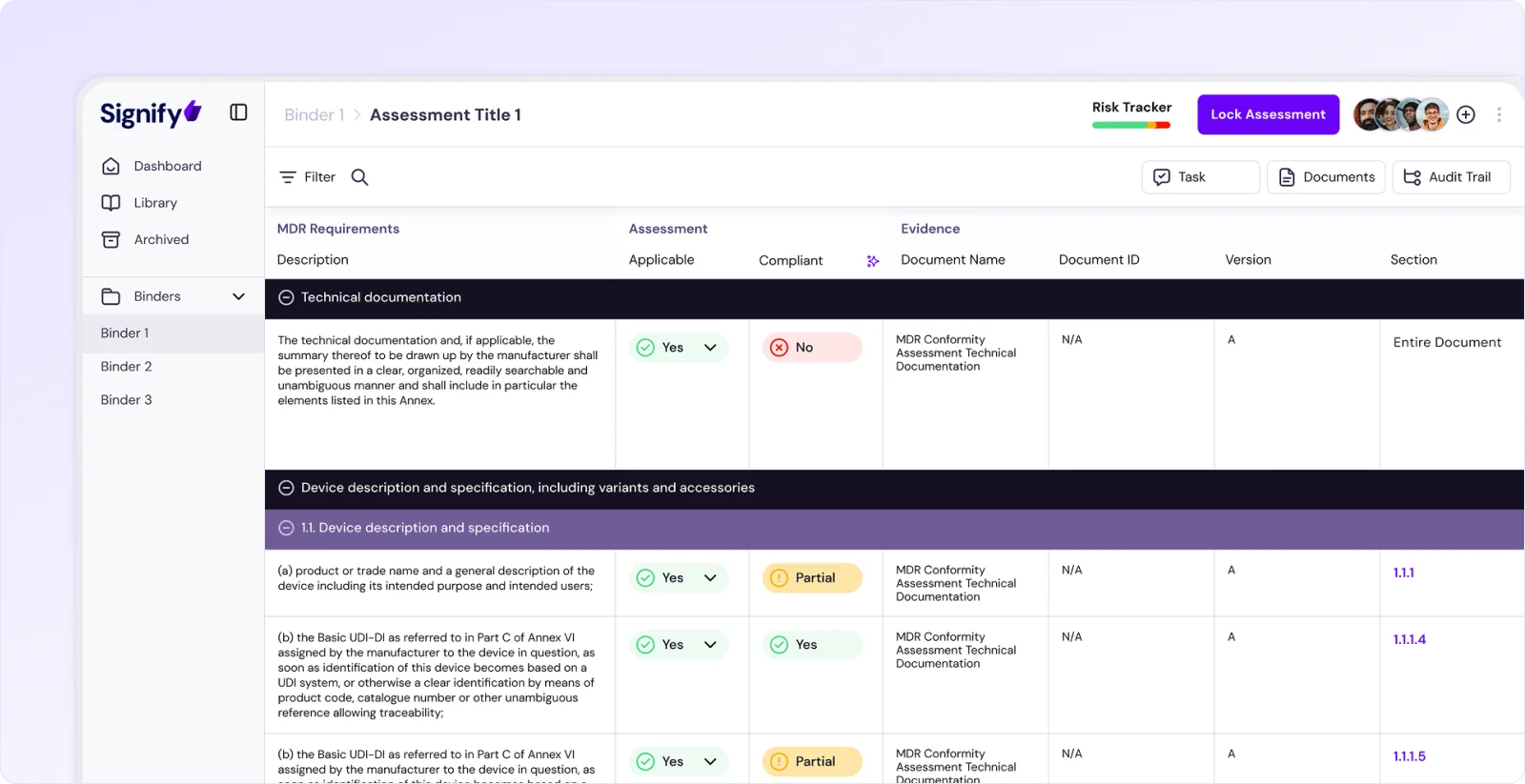Viewport: 1525px width, 784px height.
Task: Click Partial badge in product or trade name row
Action: pyautogui.click(x=812, y=578)
